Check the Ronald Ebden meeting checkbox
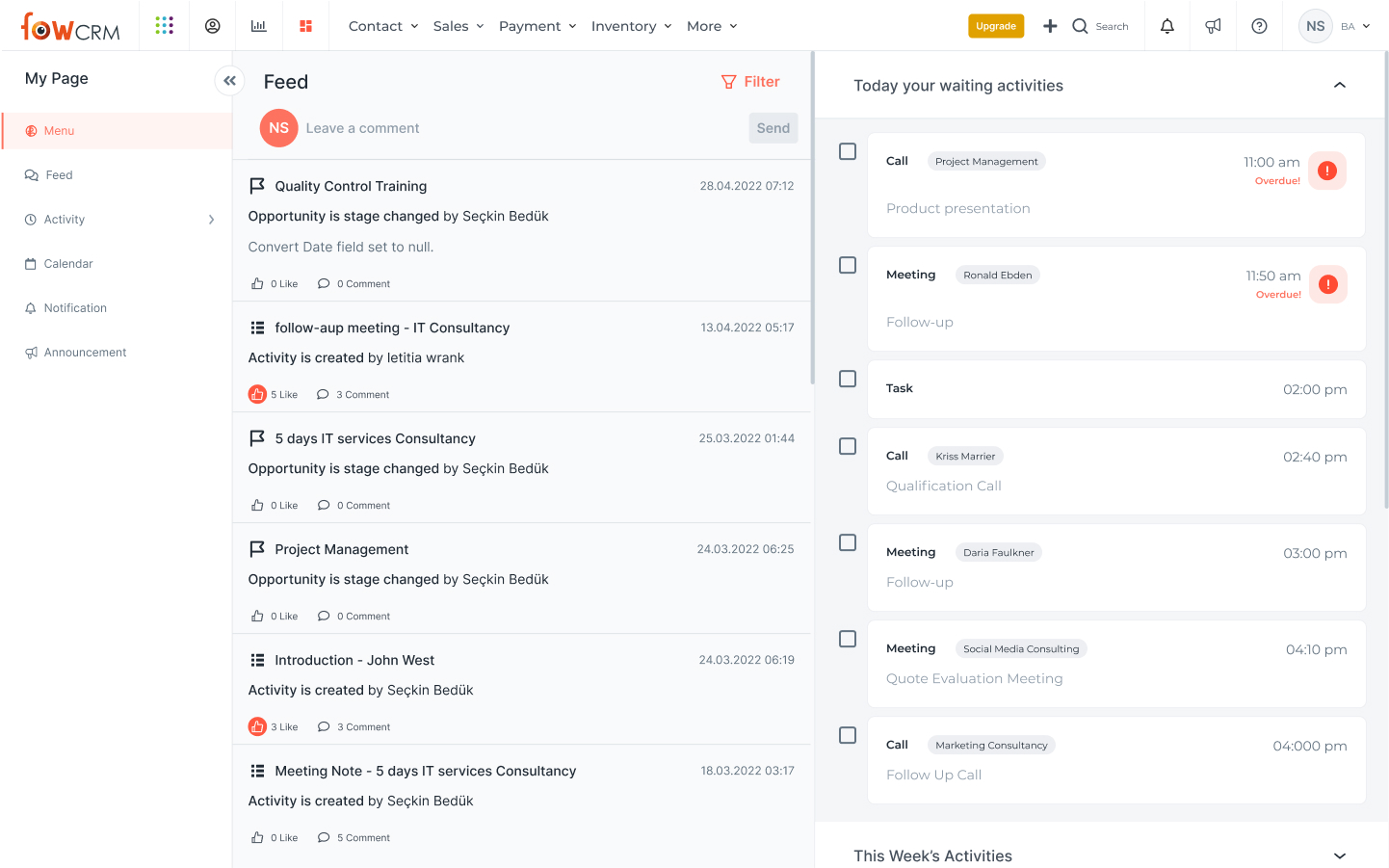Image resolution: width=1389 pixels, height=868 pixels. point(848,265)
